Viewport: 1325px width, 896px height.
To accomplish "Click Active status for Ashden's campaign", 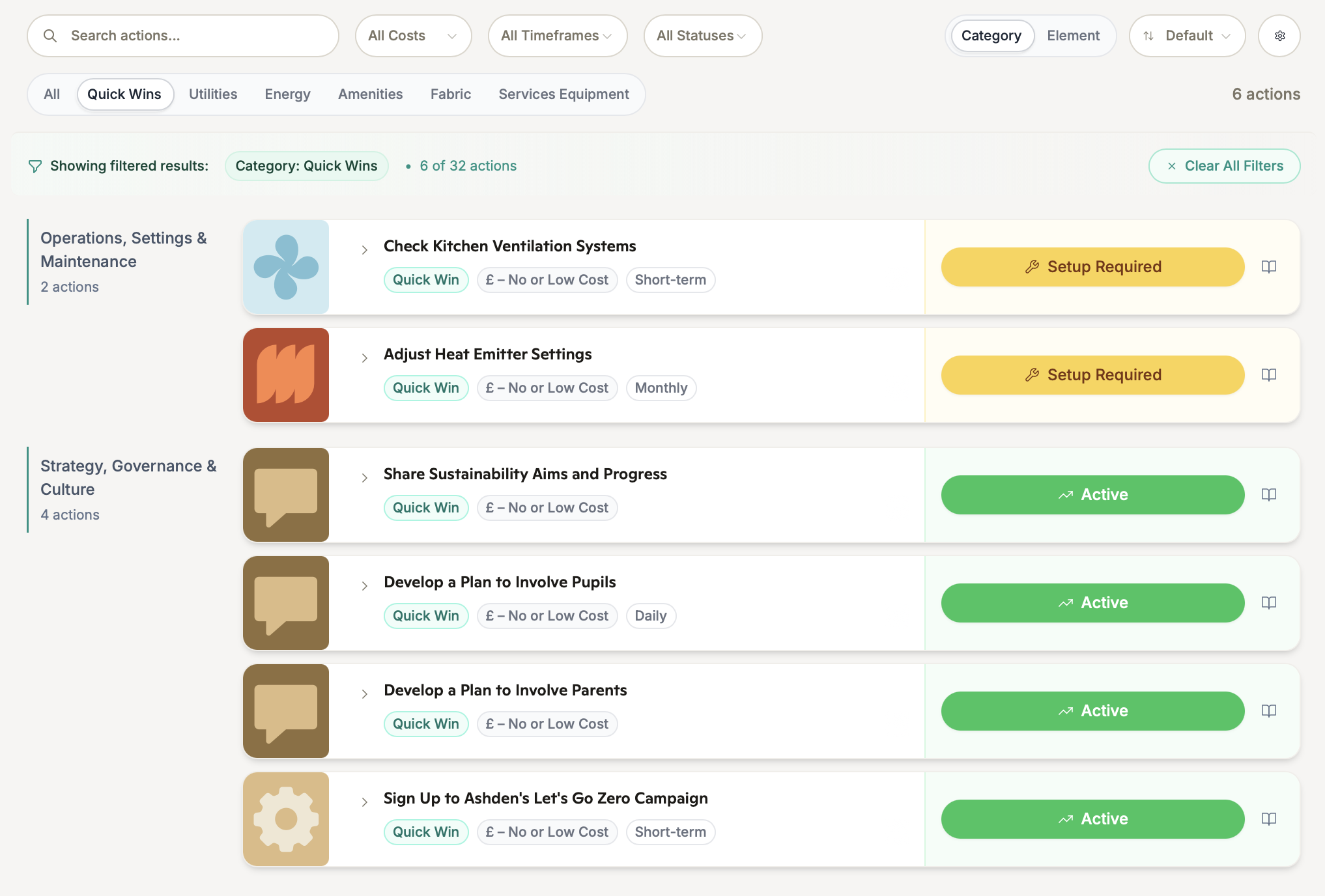I will point(1092,819).
